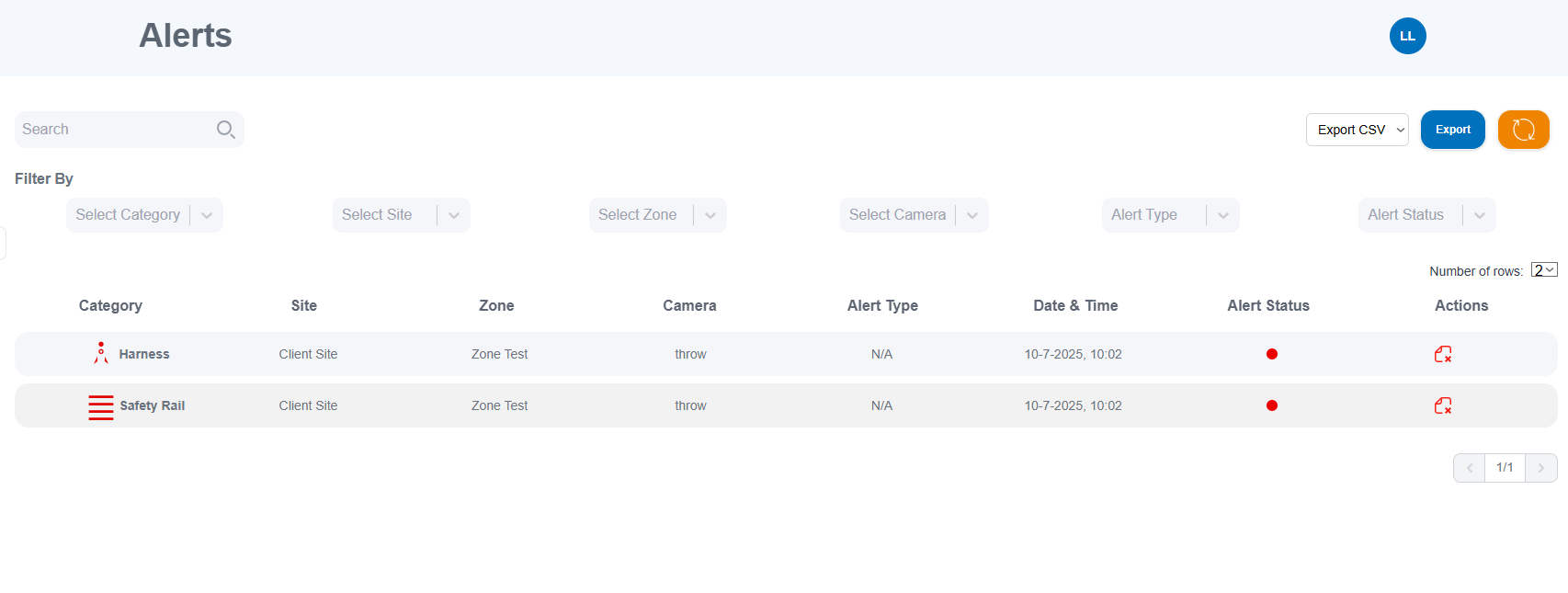
Task: Click the search magnifier icon
Action: [225, 130]
